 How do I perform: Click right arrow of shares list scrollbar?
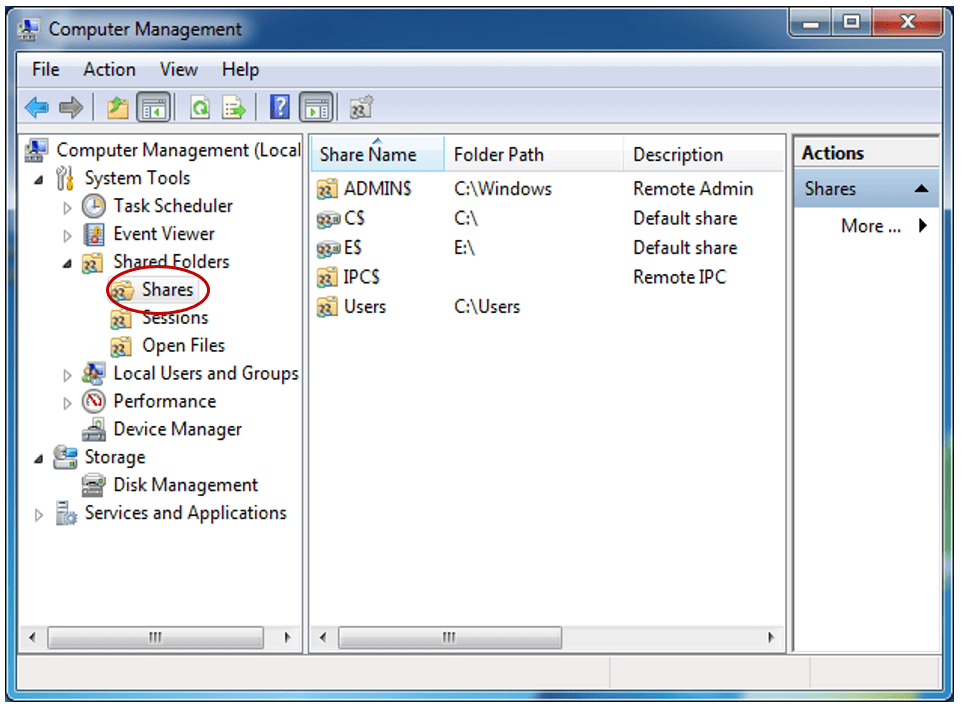pos(771,637)
